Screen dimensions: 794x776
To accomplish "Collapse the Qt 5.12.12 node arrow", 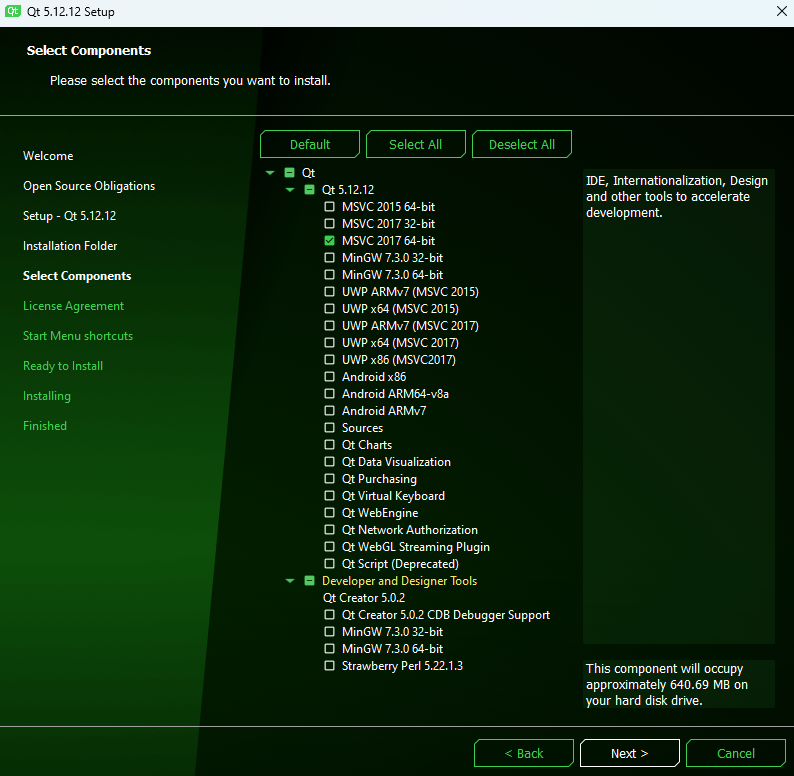I will 290,190.
